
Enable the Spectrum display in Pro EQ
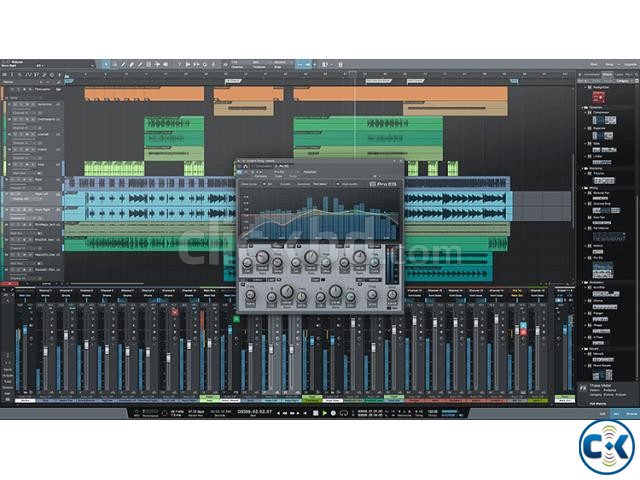pyautogui.click(x=303, y=184)
